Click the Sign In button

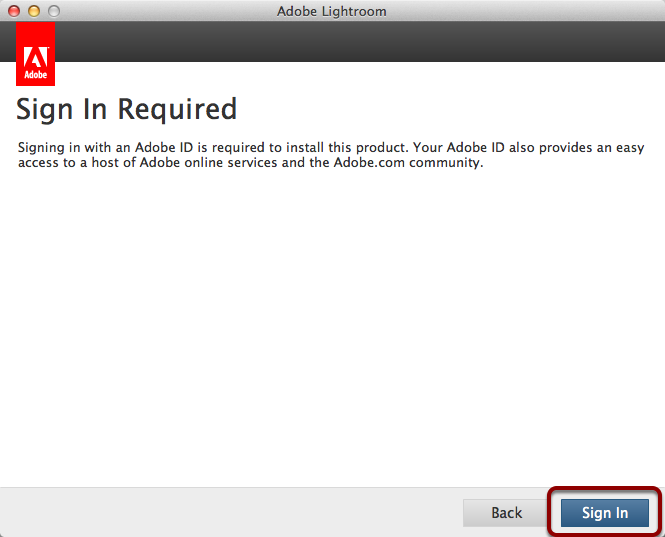pyautogui.click(x=605, y=513)
